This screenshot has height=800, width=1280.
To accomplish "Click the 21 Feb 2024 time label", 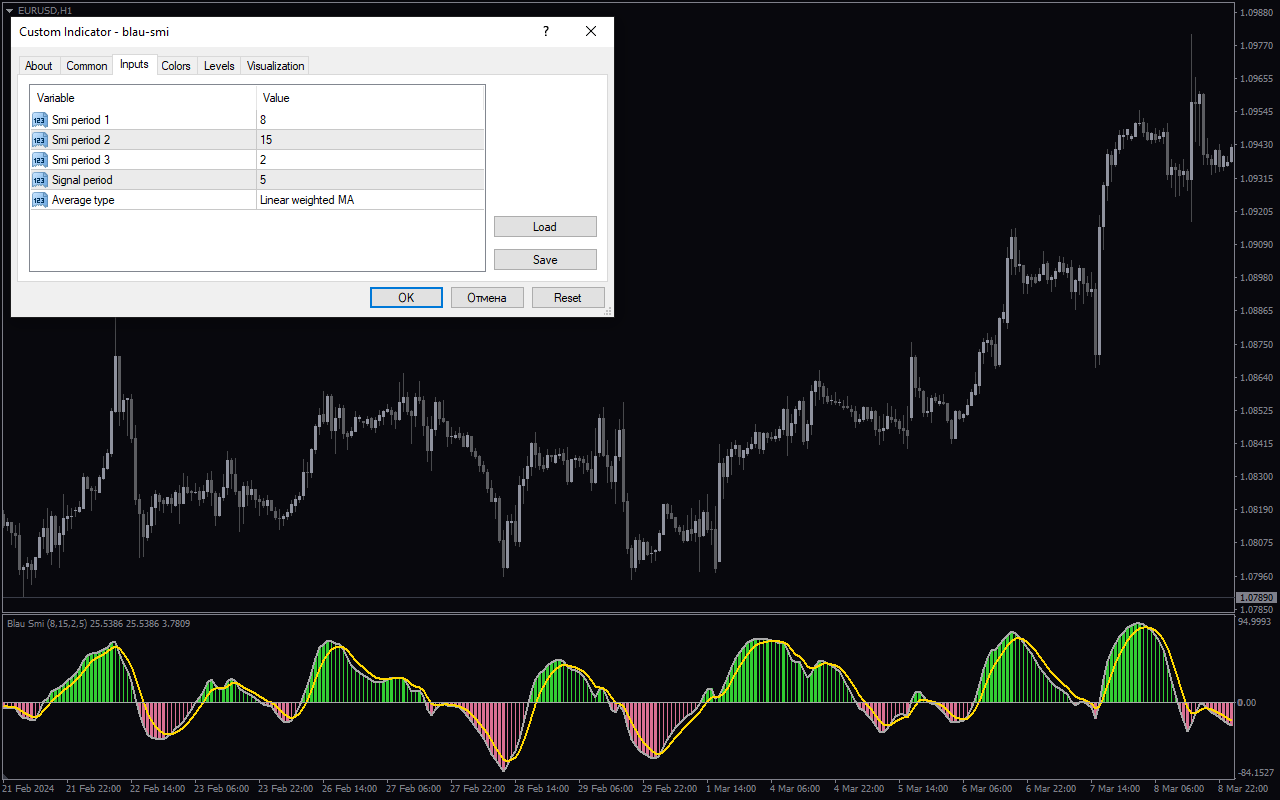I will [x=28, y=789].
